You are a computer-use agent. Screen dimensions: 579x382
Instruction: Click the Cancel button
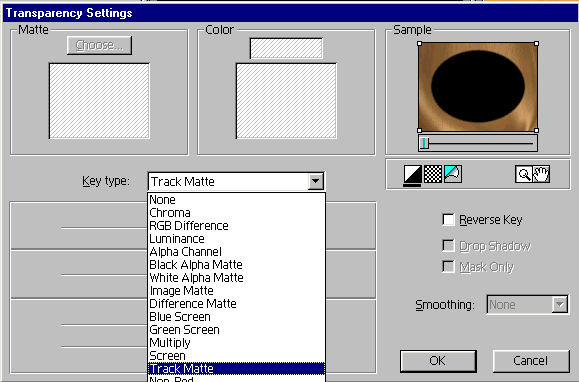[531, 361]
